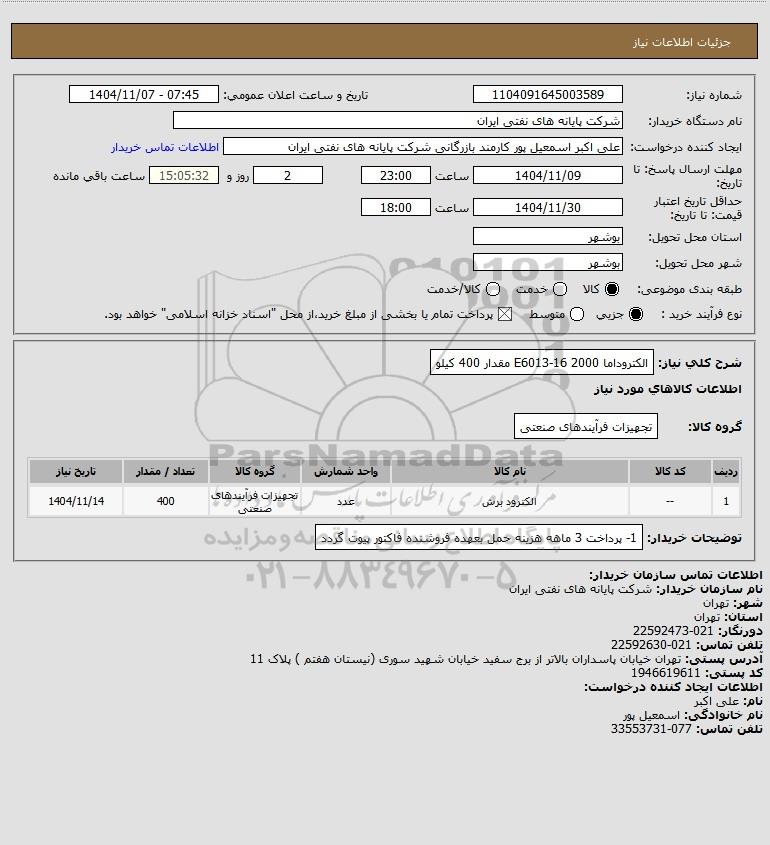Screen dimensions: 770x845
Task: Toggle the Islamic treasury payment checkbox
Action: pyautogui.click(x=505, y=314)
